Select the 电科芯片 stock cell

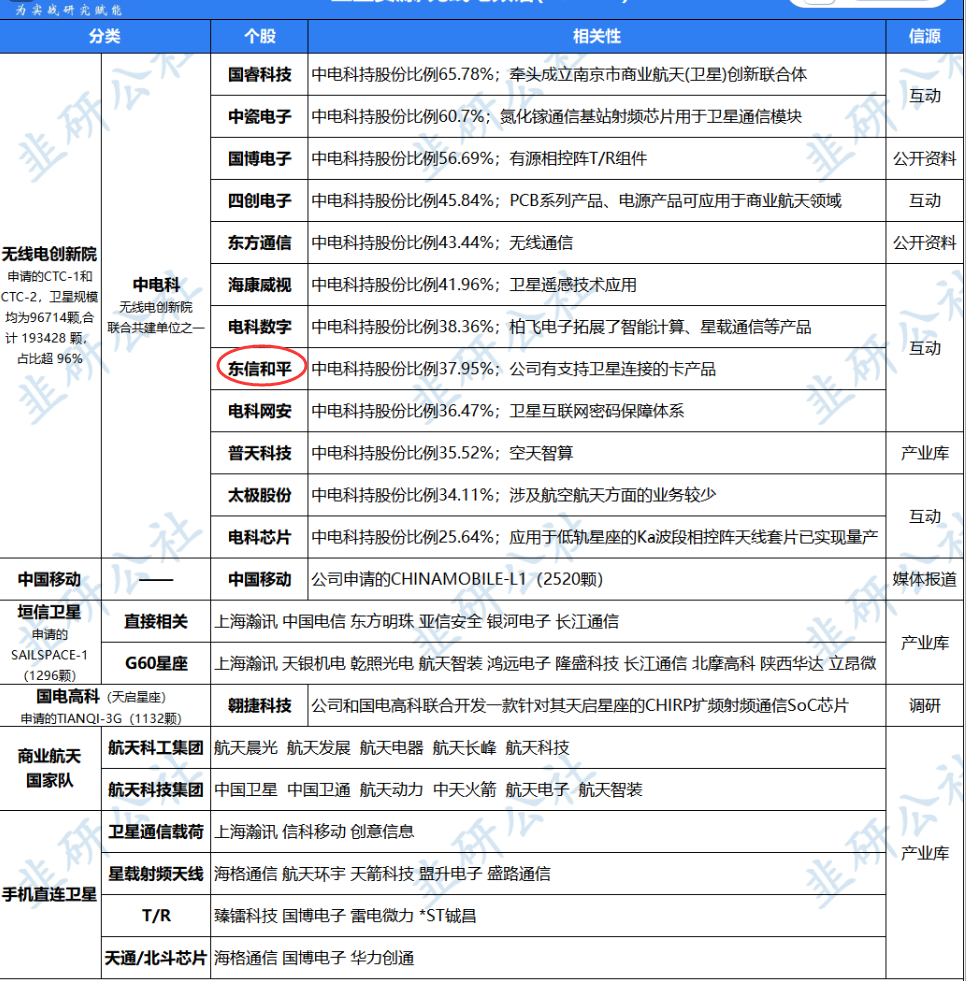[260, 537]
